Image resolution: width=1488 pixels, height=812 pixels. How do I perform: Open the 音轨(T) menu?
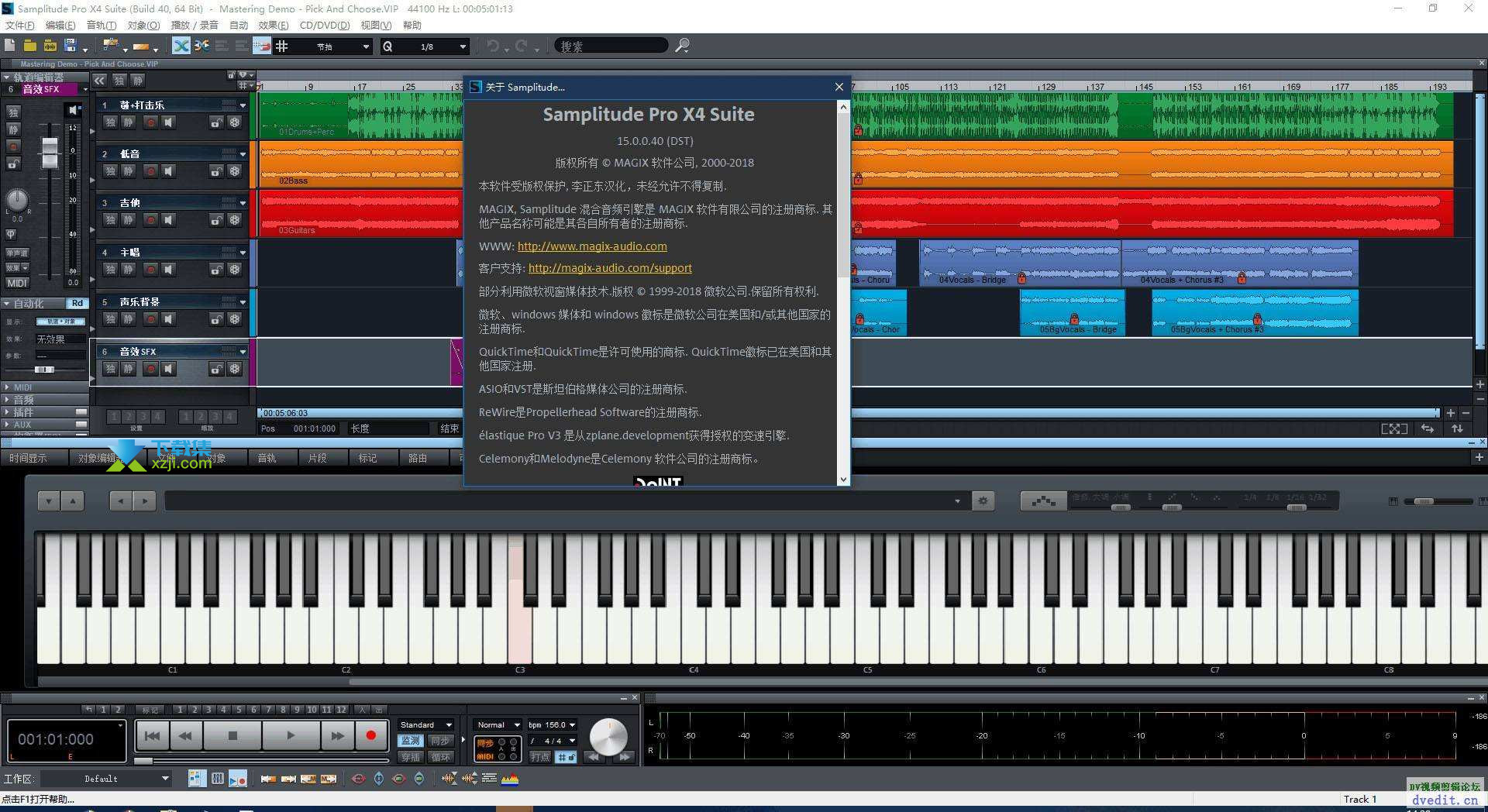(x=102, y=25)
